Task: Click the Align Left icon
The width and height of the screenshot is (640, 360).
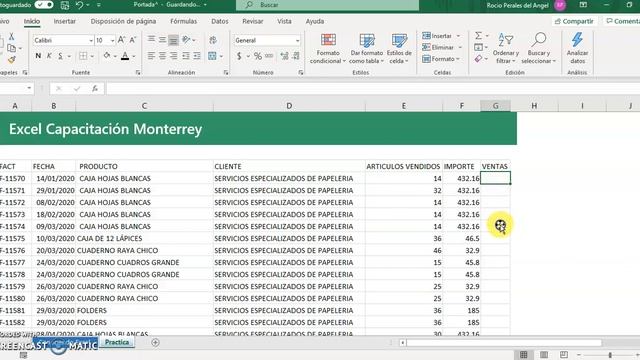Action: coord(151,56)
